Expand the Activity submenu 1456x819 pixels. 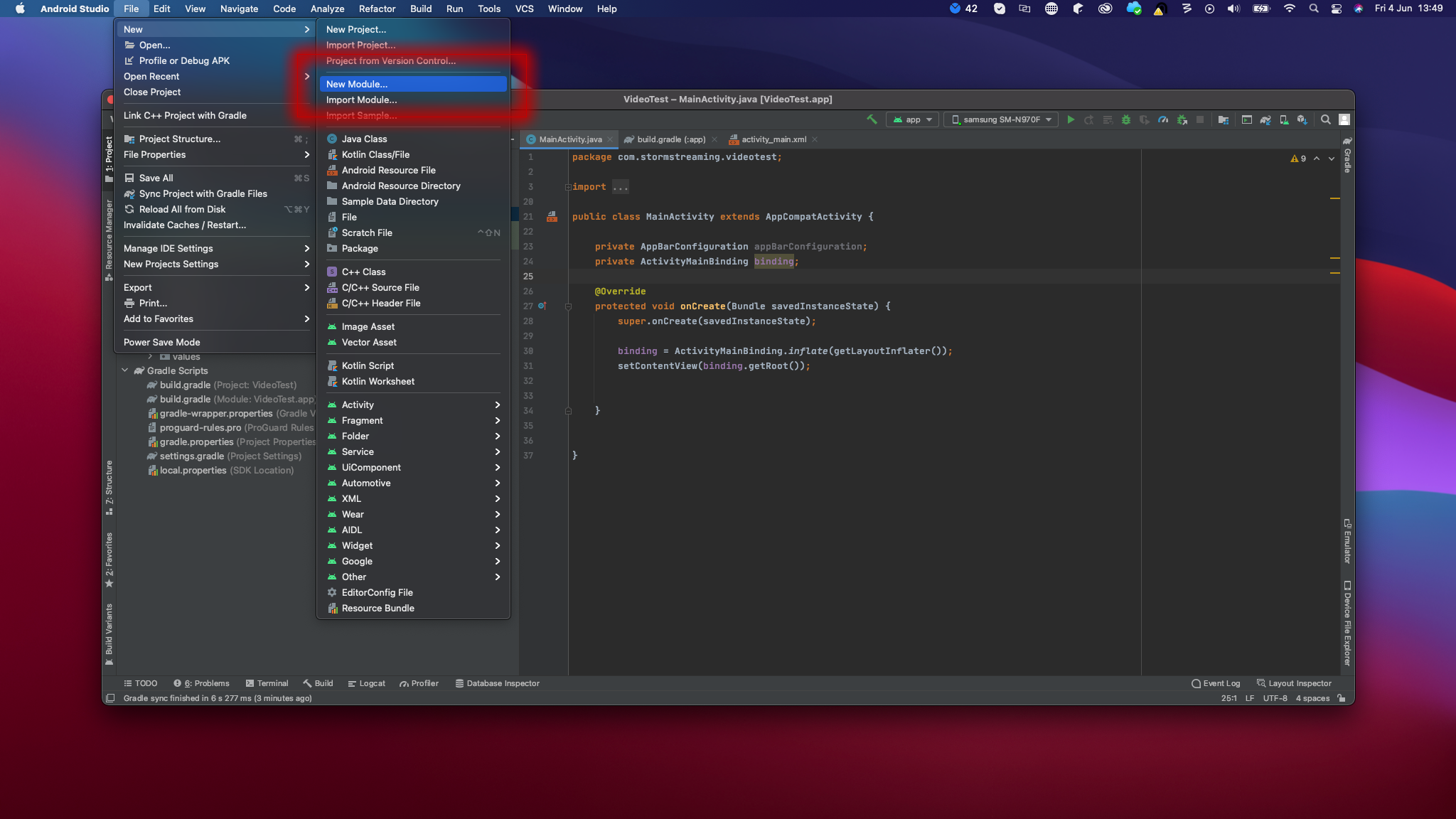click(413, 405)
